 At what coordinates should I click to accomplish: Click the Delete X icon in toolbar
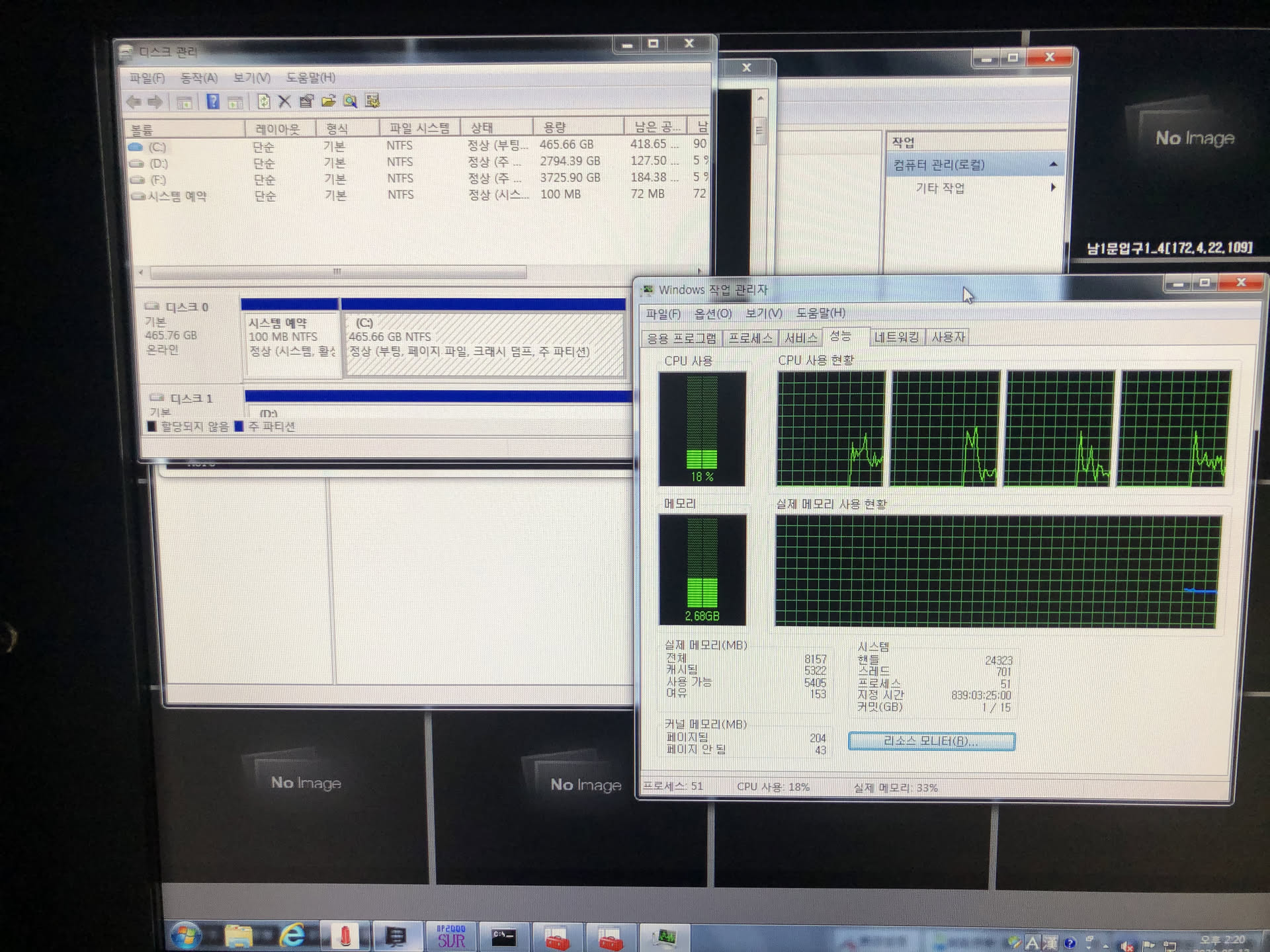(x=284, y=101)
